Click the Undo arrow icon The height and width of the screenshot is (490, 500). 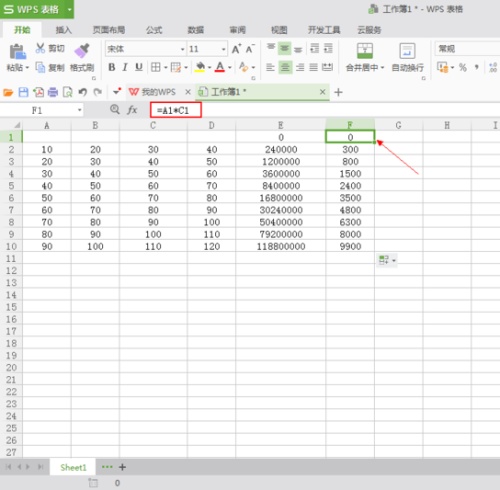coord(82,92)
